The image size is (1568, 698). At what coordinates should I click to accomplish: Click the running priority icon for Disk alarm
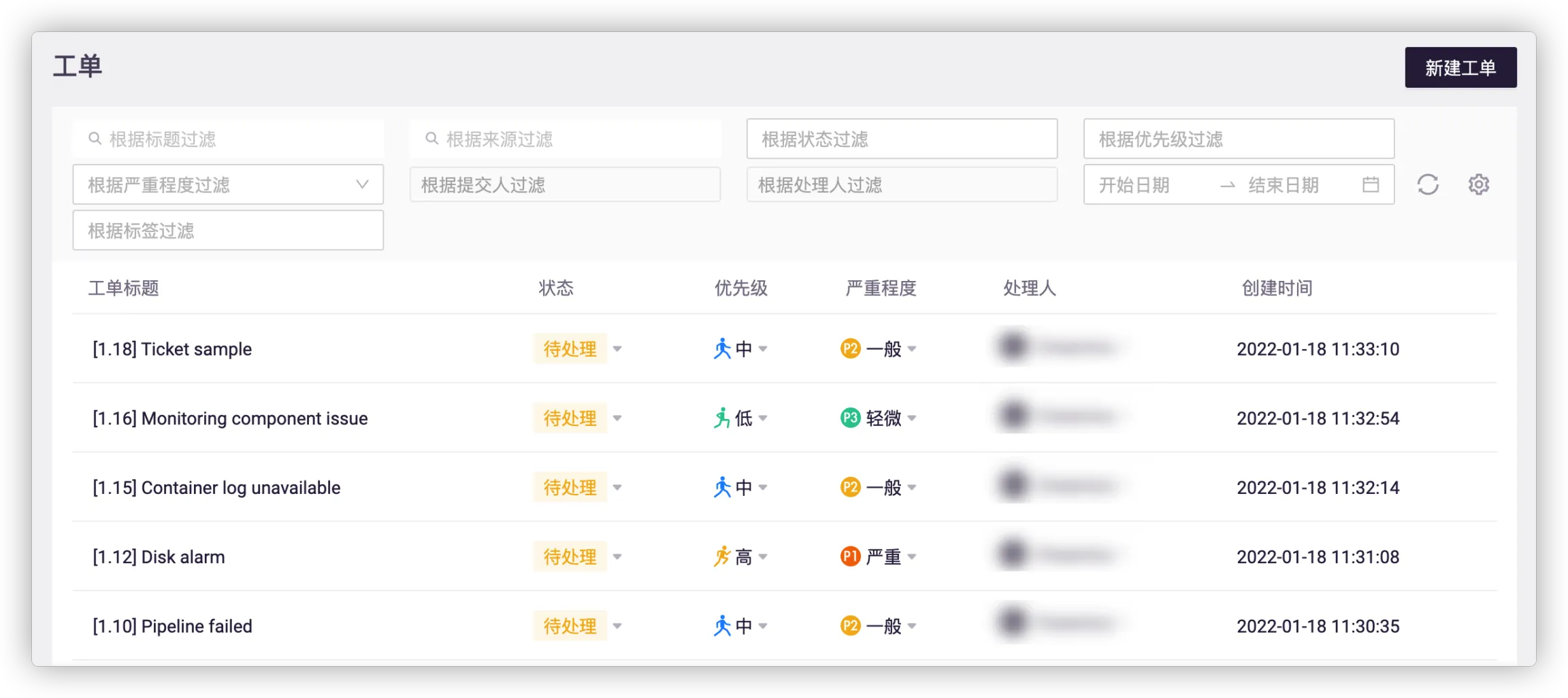tap(721, 556)
